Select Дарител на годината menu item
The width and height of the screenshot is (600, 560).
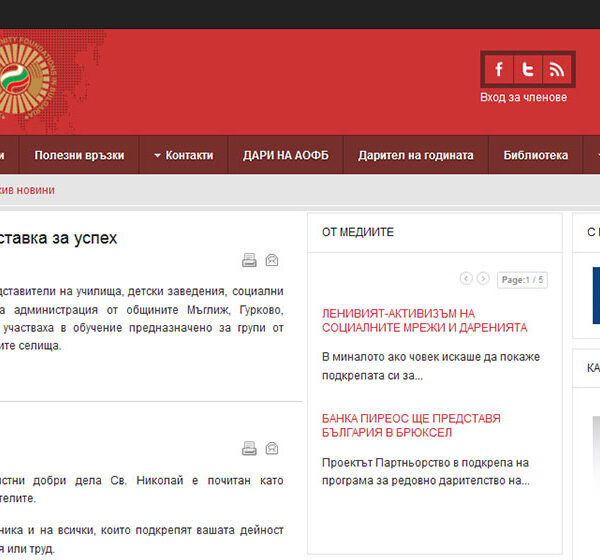point(416,155)
